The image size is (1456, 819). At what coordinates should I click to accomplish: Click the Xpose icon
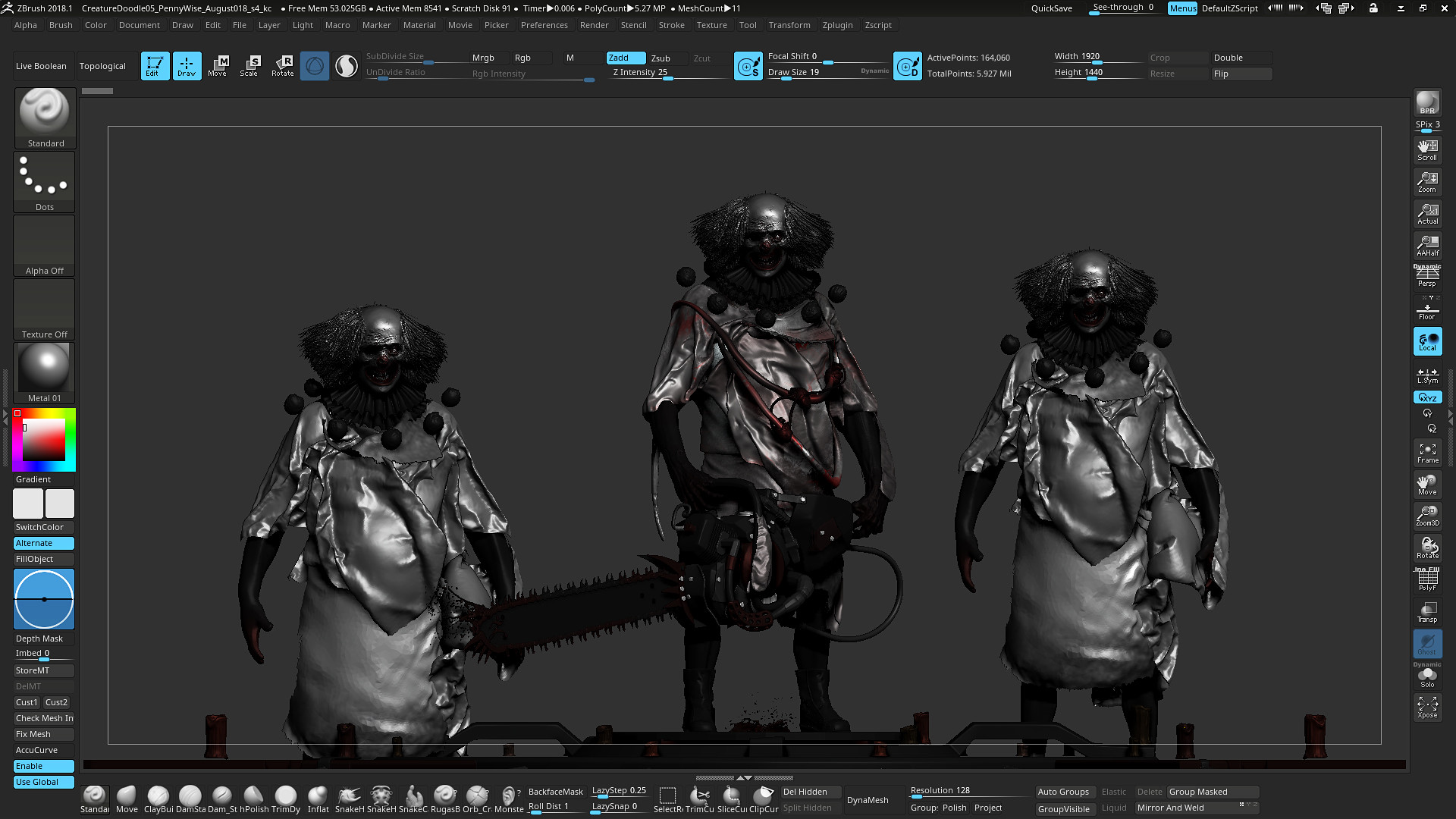pos(1427,708)
